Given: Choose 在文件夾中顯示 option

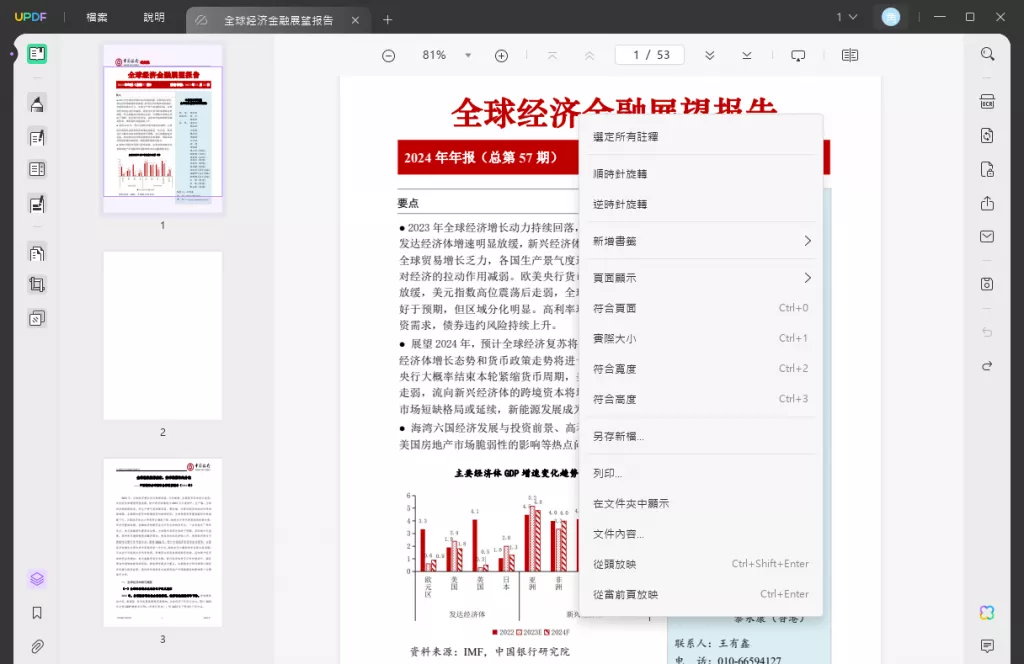Looking at the screenshot, I should pyautogui.click(x=701, y=503).
